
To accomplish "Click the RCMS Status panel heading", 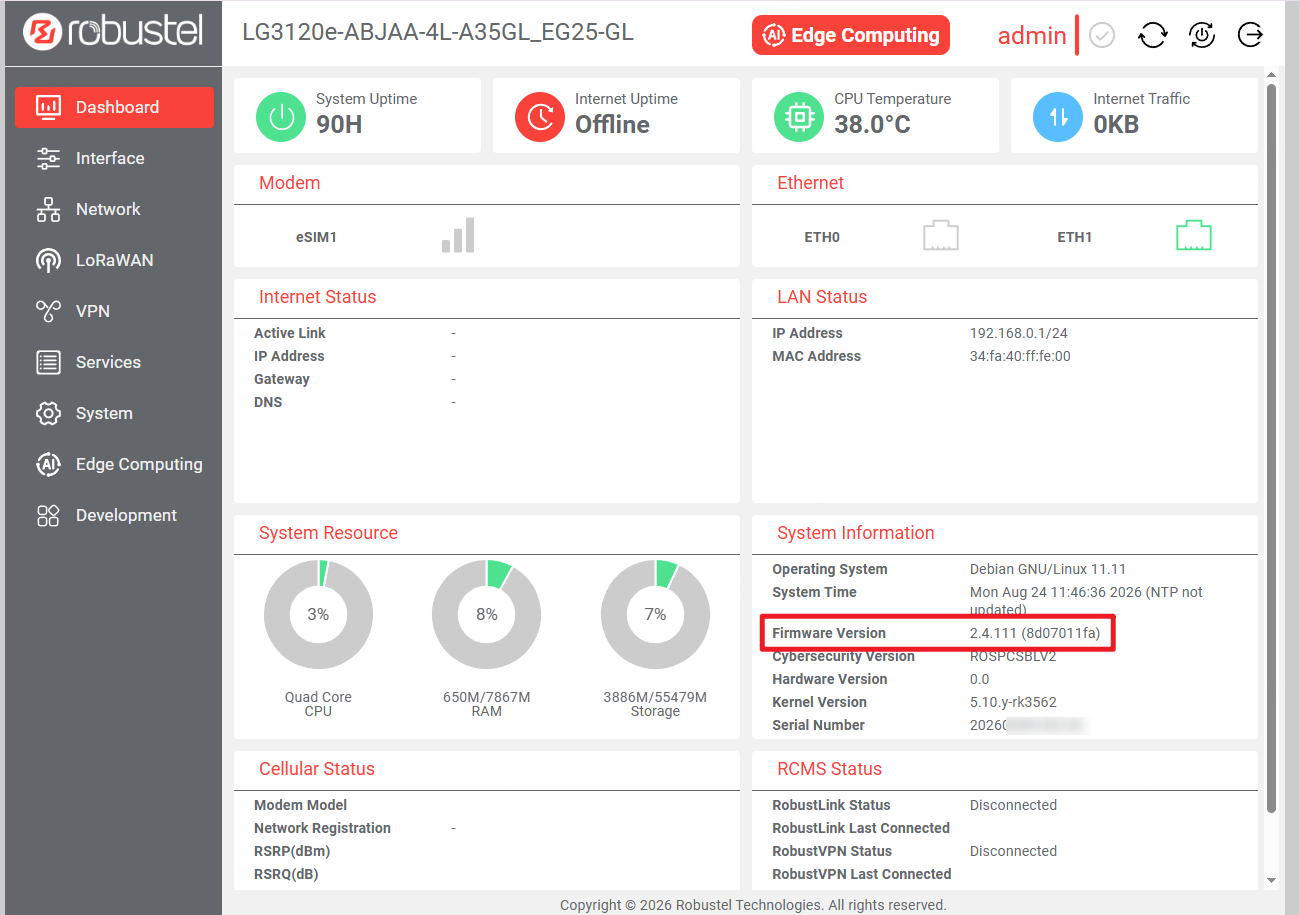I will pyautogui.click(x=830, y=769).
